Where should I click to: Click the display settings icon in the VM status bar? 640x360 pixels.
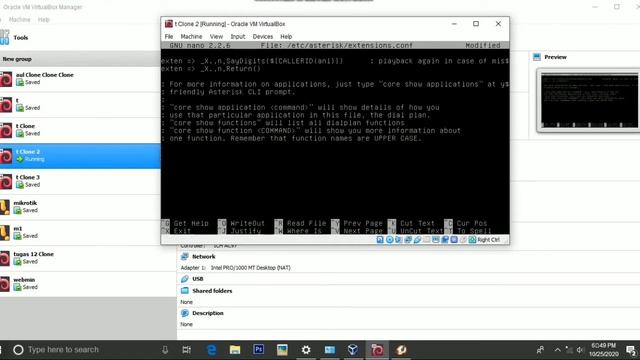click(x=436, y=240)
